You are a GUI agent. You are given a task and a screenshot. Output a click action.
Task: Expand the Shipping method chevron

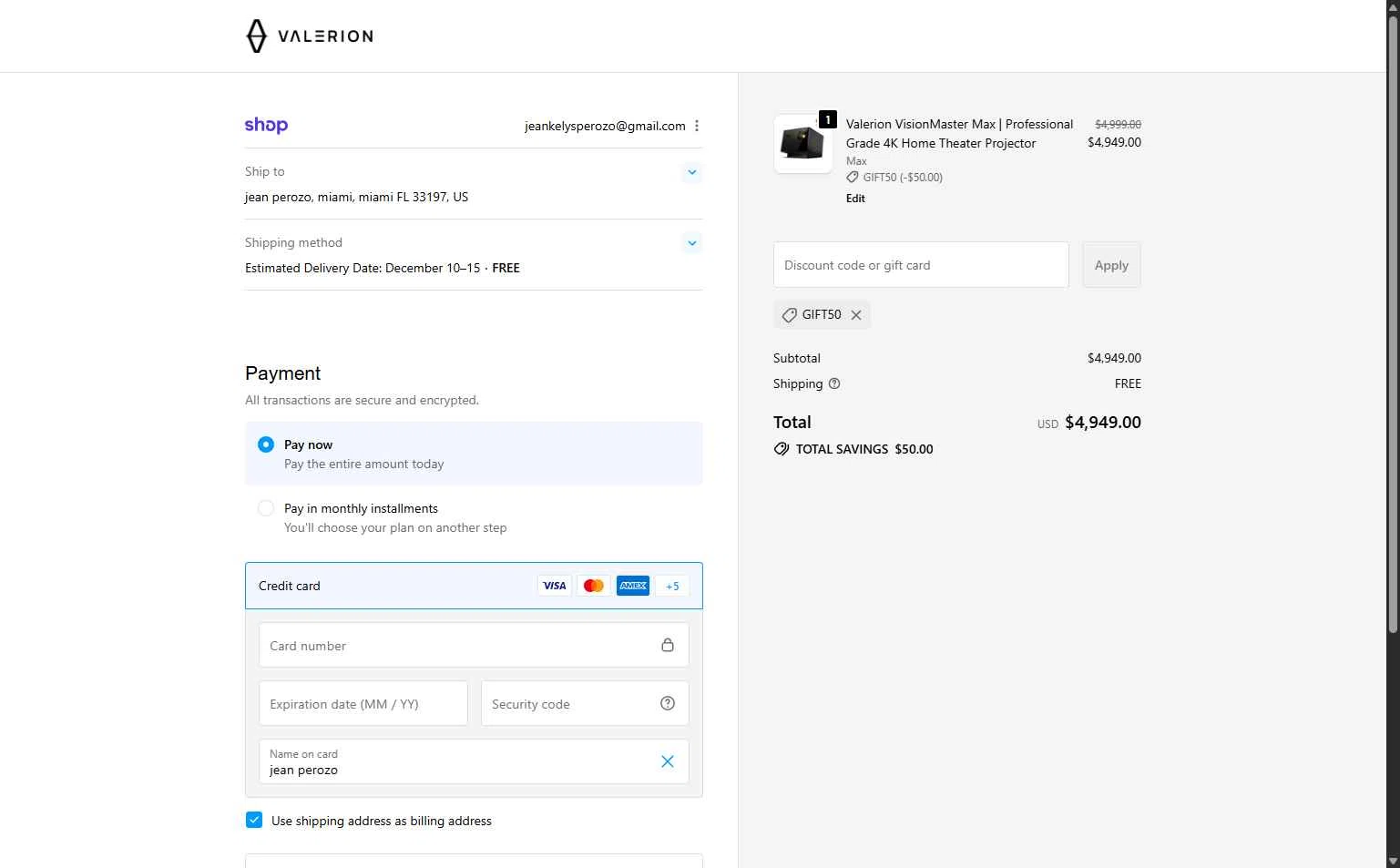point(692,243)
